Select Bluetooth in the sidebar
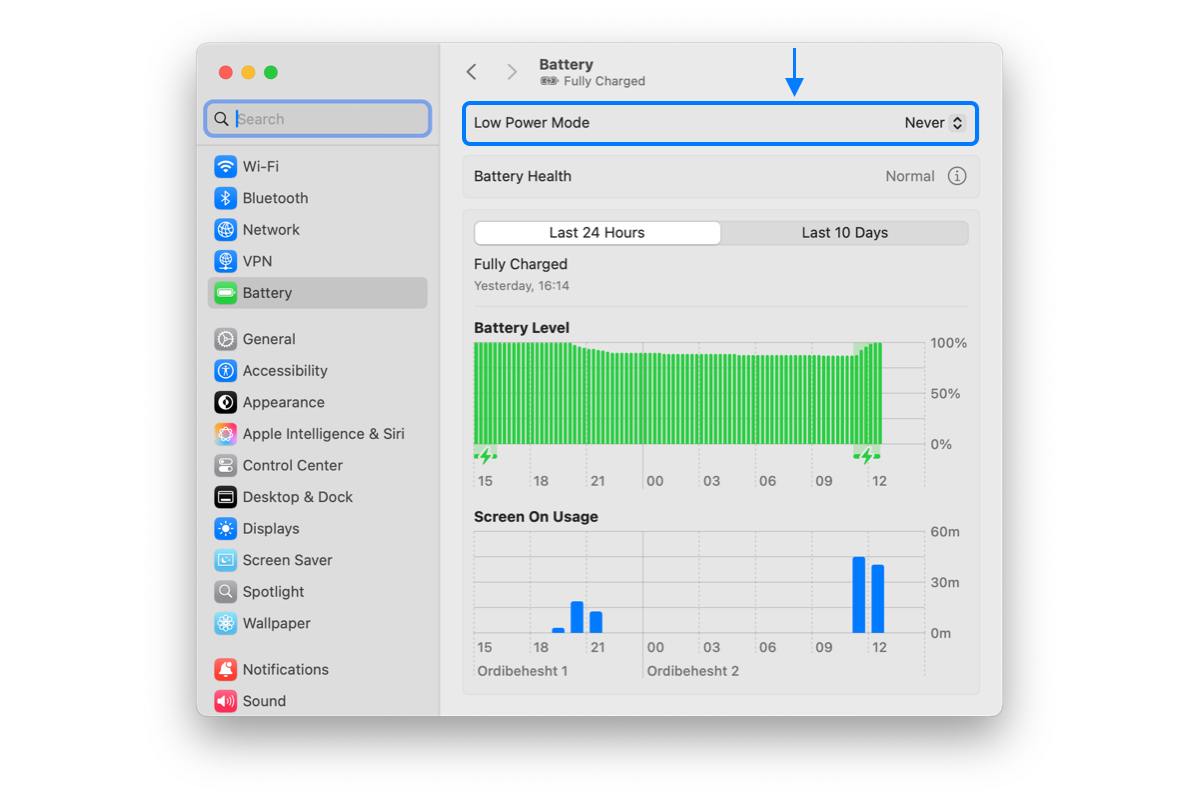1200x800 pixels. [x=318, y=198]
